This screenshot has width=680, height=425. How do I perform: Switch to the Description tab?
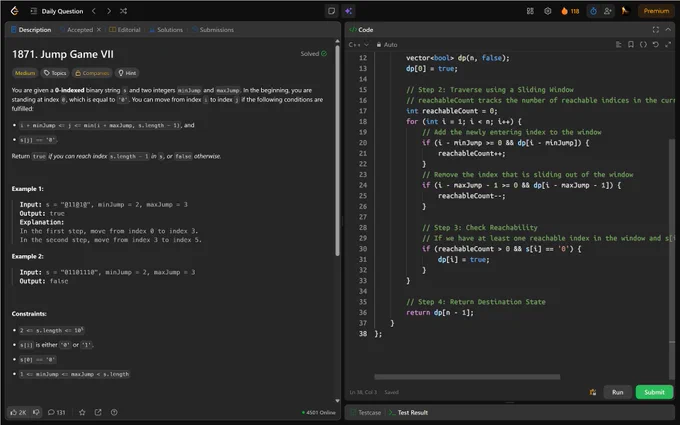(31, 29)
